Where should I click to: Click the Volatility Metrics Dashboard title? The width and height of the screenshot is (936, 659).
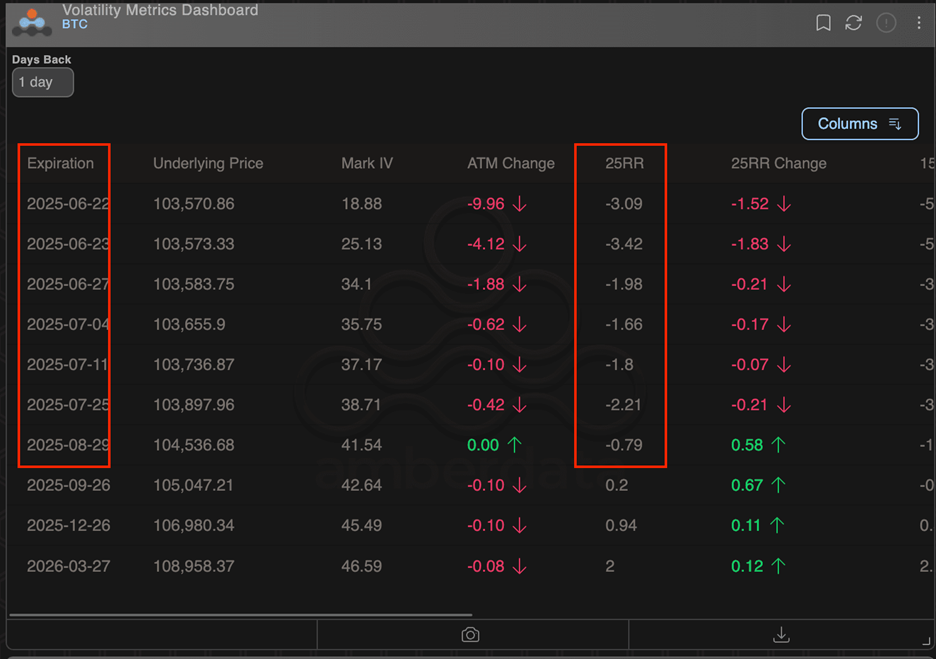(x=160, y=10)
